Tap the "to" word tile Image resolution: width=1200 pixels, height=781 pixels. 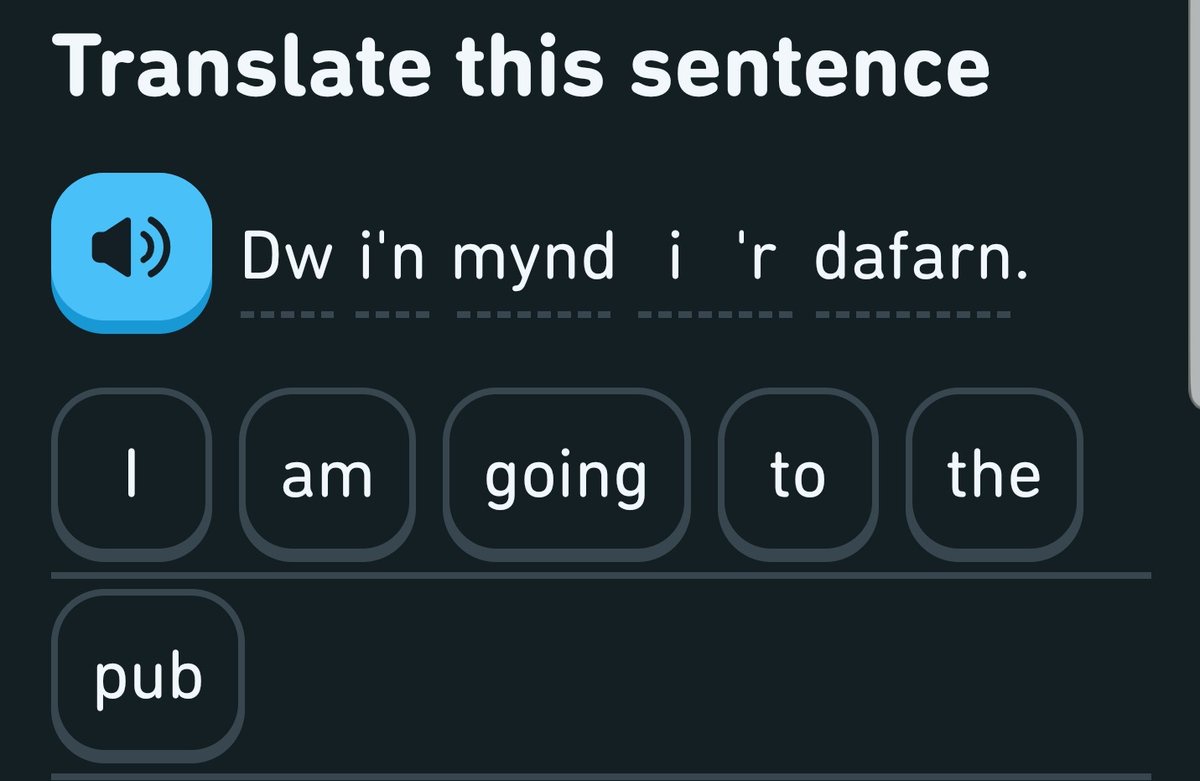pyautogui.click(x=798, y=477)
